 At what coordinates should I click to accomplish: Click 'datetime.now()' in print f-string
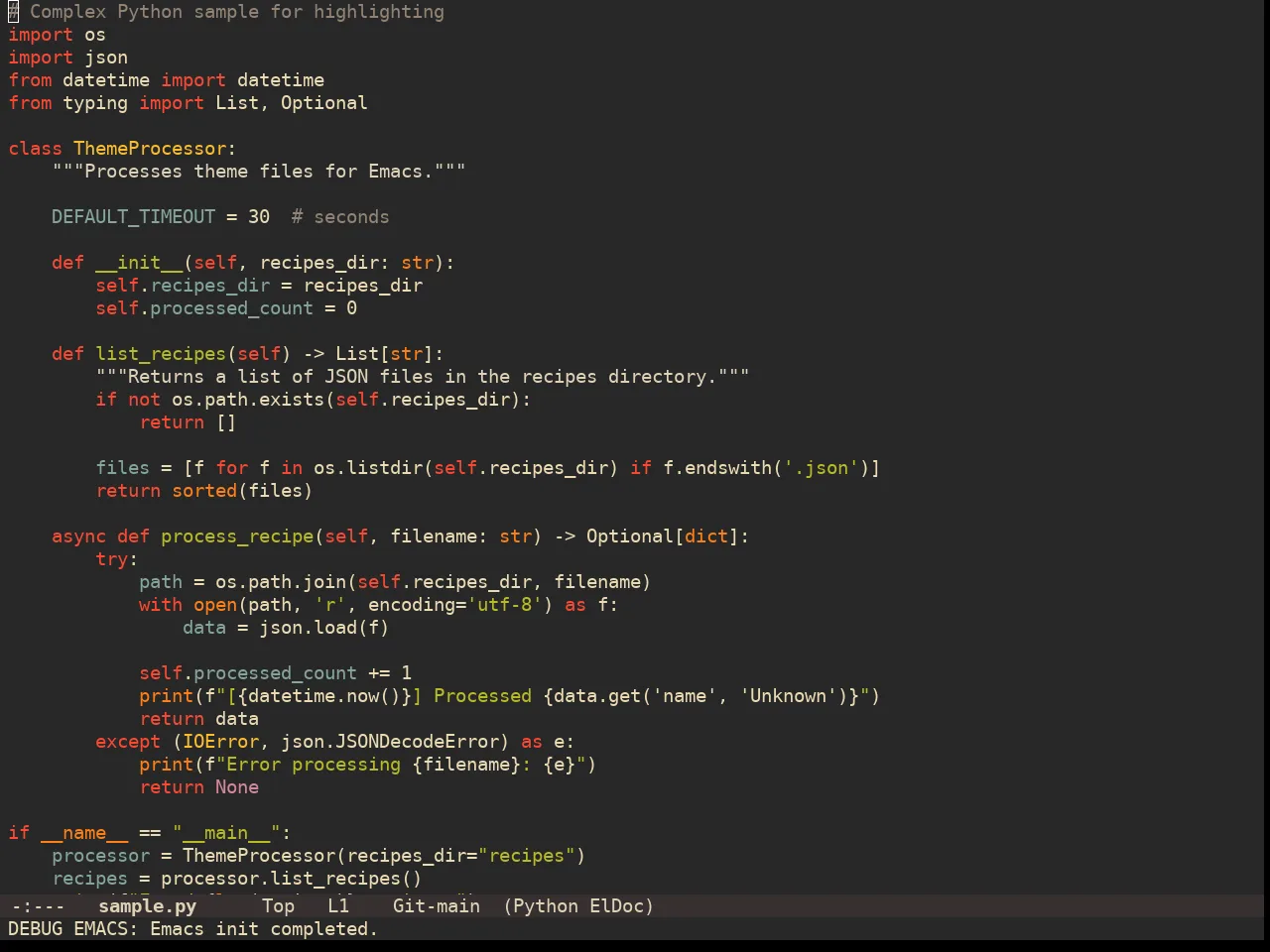324,695
